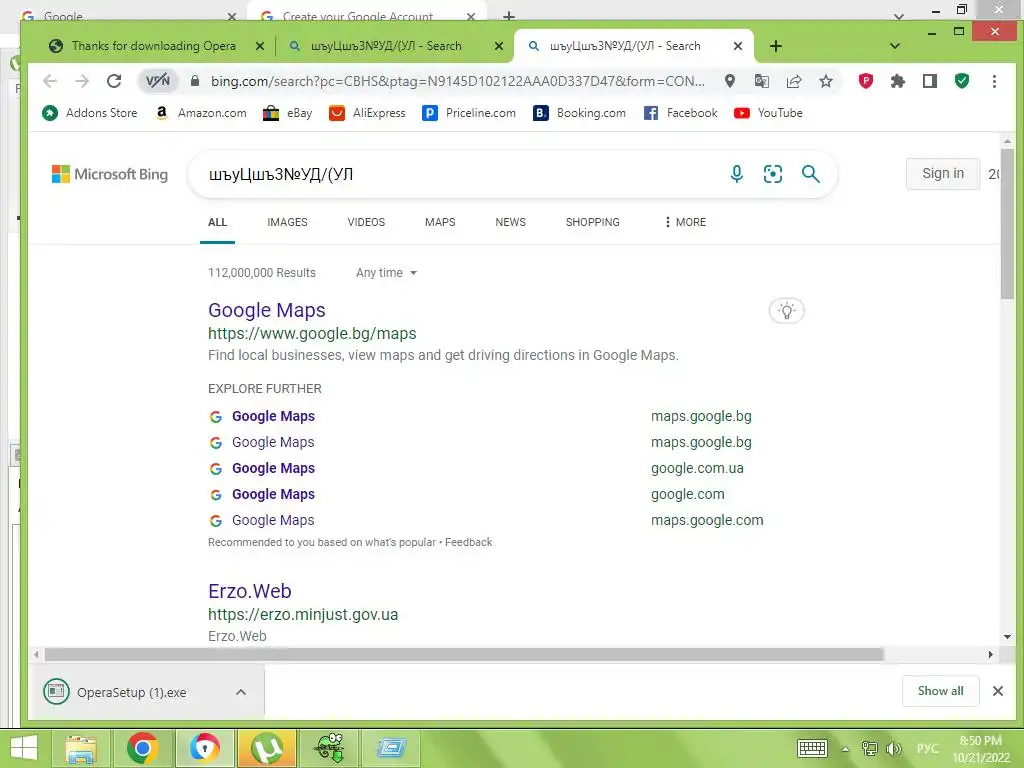Viewport: 1024px width, 768px height.
Task: Click the Bing search input field
Action: (457, 174)
